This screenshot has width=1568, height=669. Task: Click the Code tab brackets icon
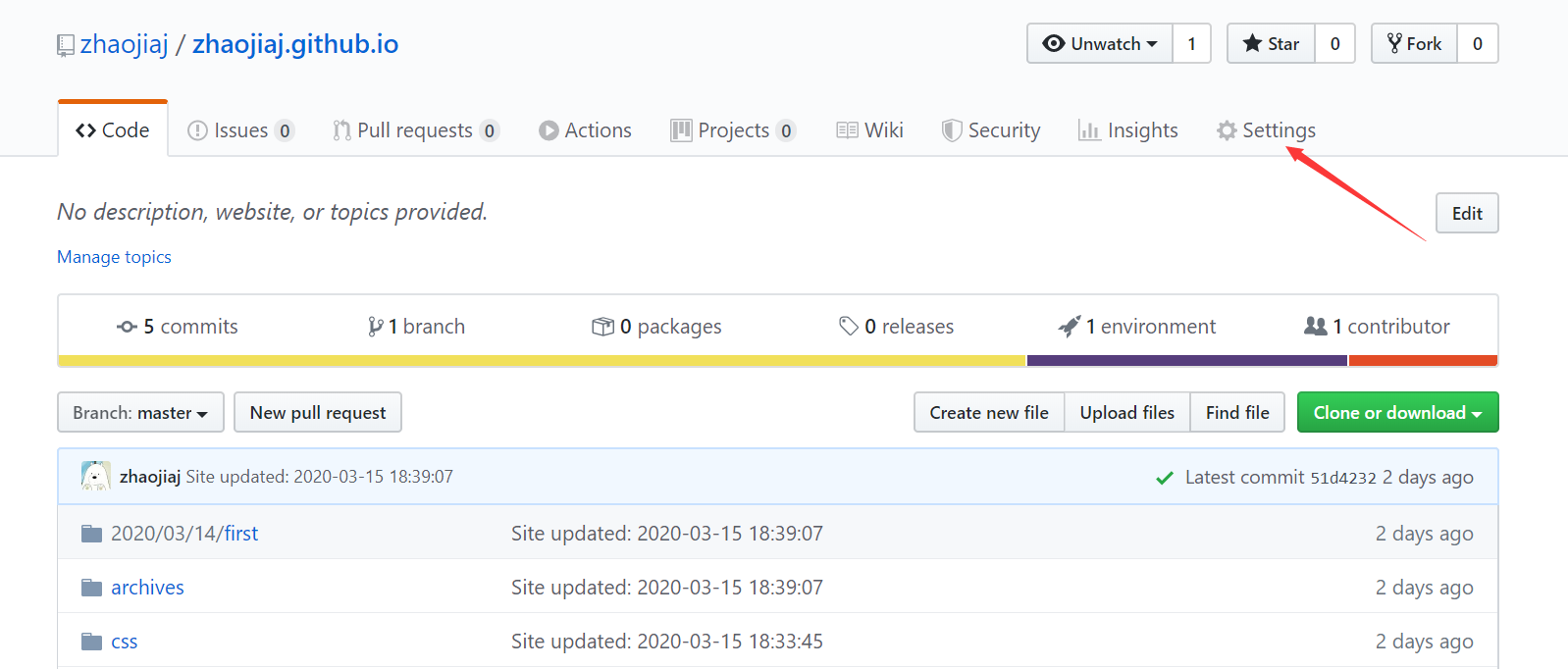coord(85,130)
